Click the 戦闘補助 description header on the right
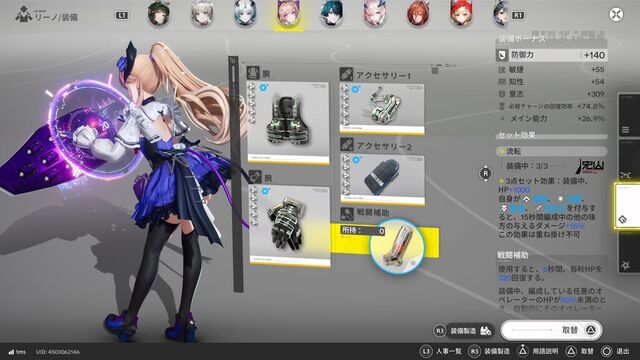640x360 pixels. [513, 255]
